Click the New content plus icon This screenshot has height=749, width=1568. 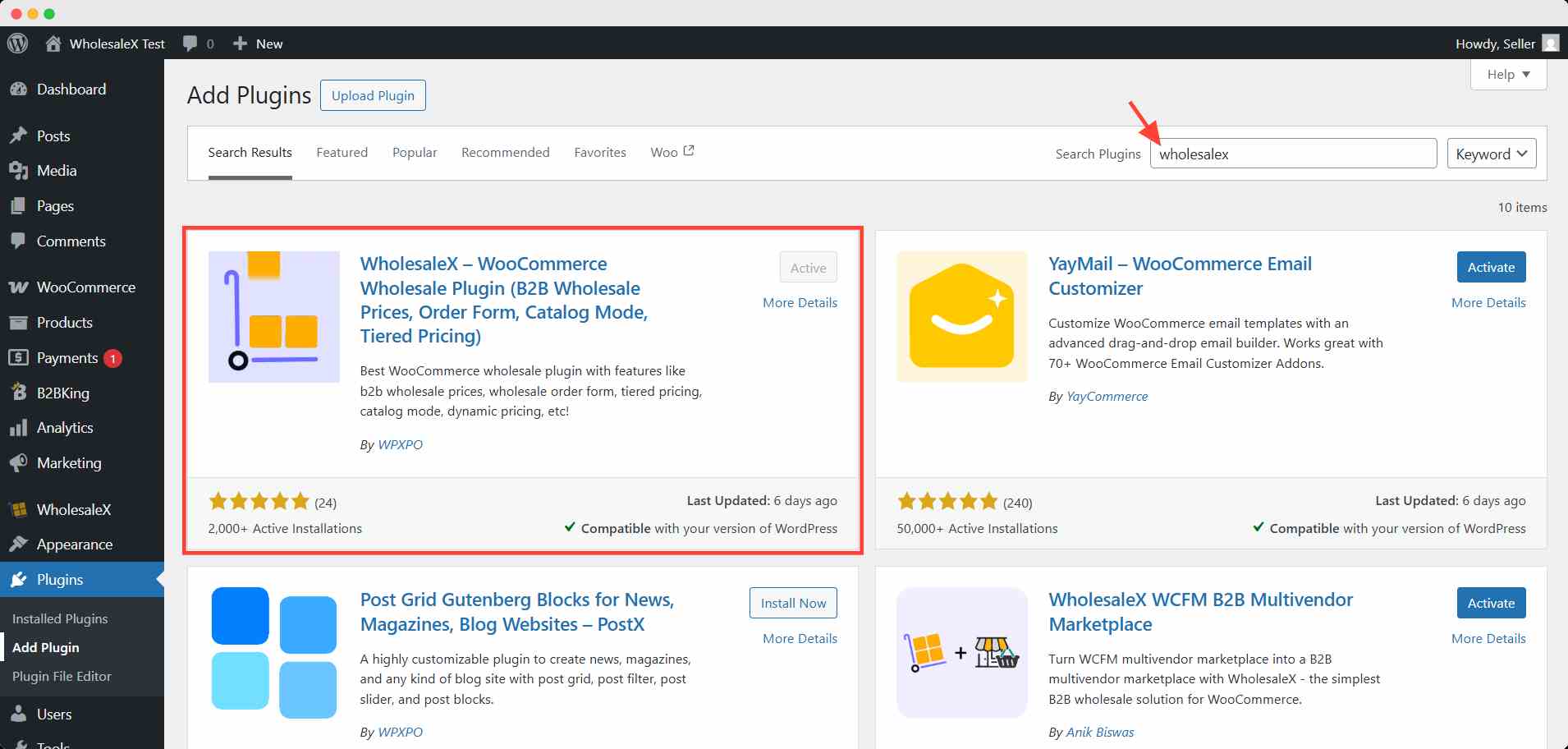point(240,44)
